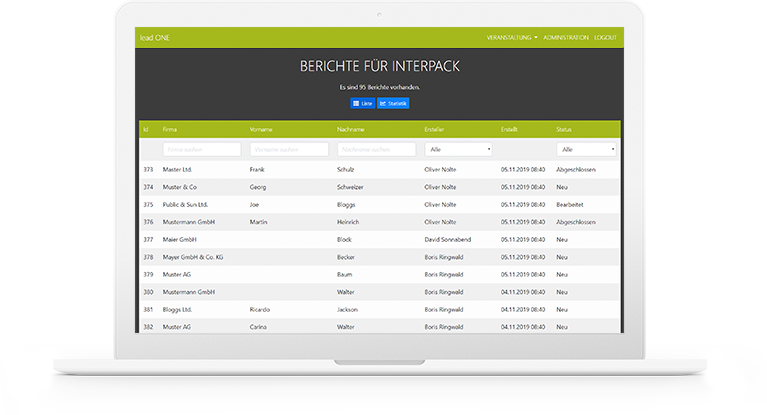Select row id 380
The width and height of the screenshot is (767, 415).
(148, 292)
